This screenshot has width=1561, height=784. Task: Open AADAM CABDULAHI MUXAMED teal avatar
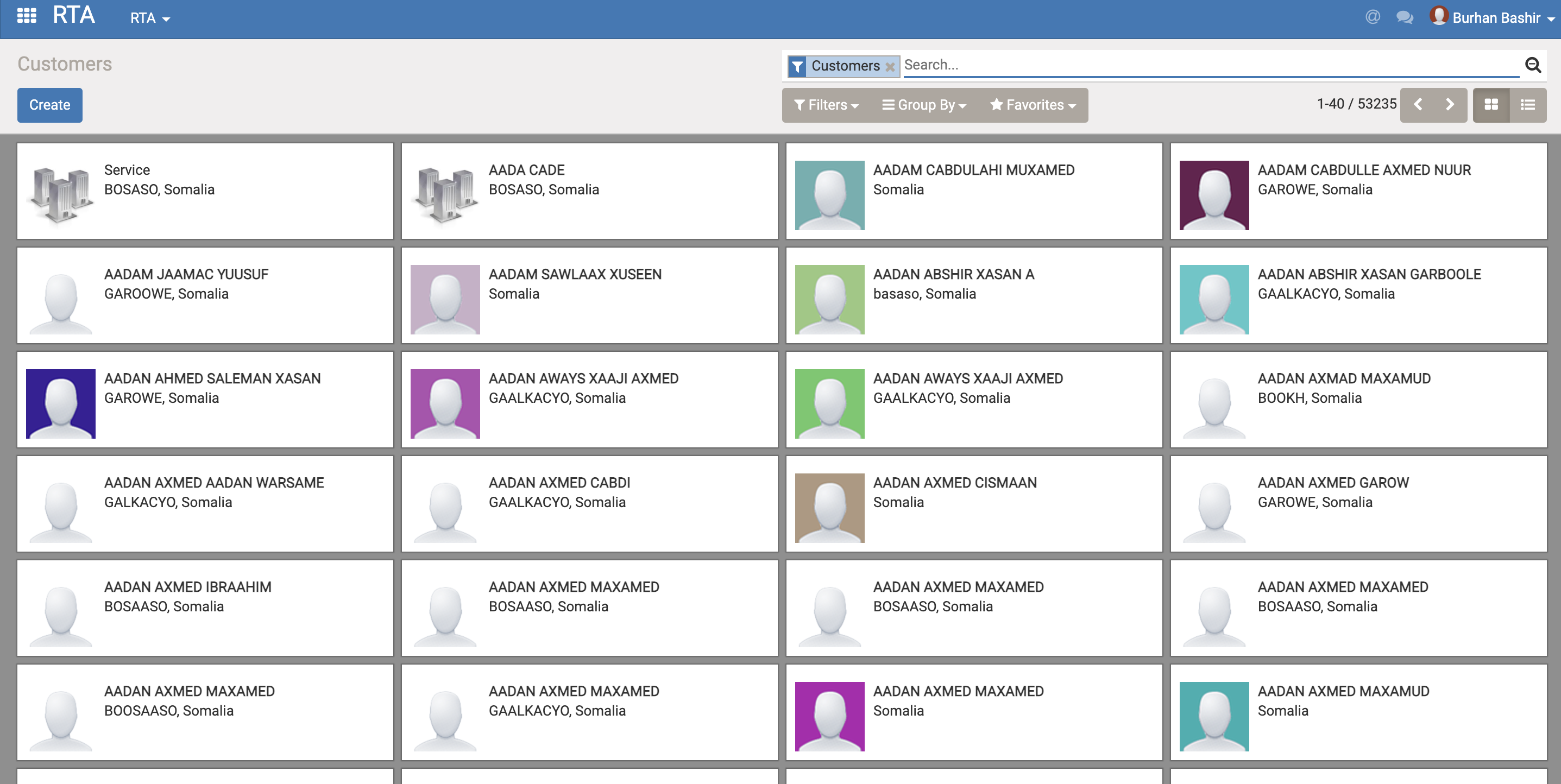click(x=829, y=194)
